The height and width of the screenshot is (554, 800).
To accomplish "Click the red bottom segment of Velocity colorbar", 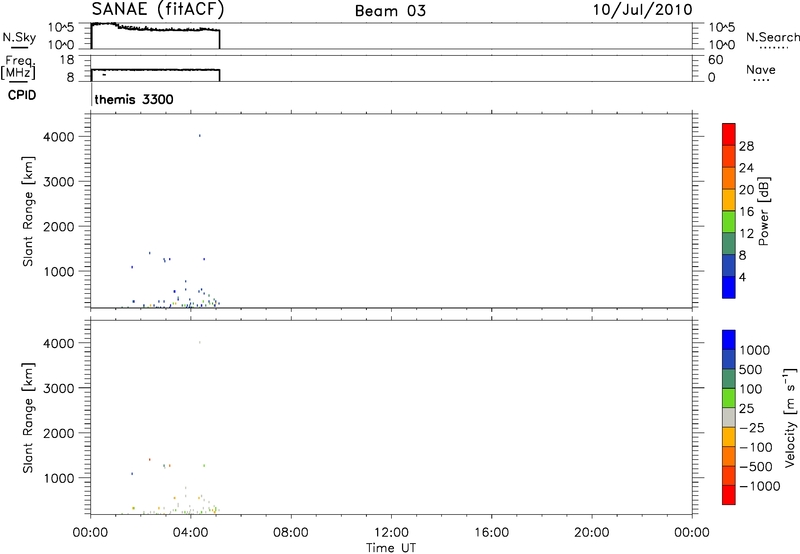I will coord(729,495).
